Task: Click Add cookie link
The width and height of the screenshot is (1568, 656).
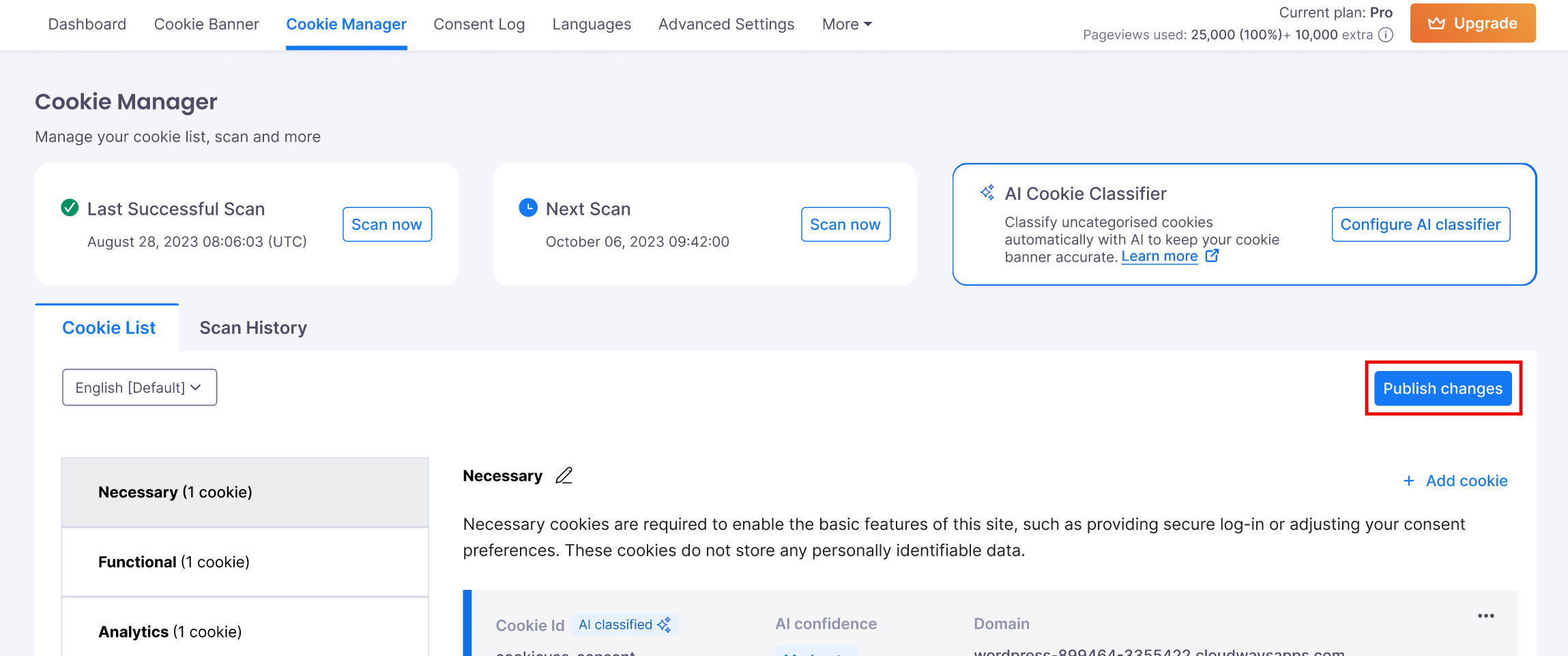Action: [x=1456, y=481]
